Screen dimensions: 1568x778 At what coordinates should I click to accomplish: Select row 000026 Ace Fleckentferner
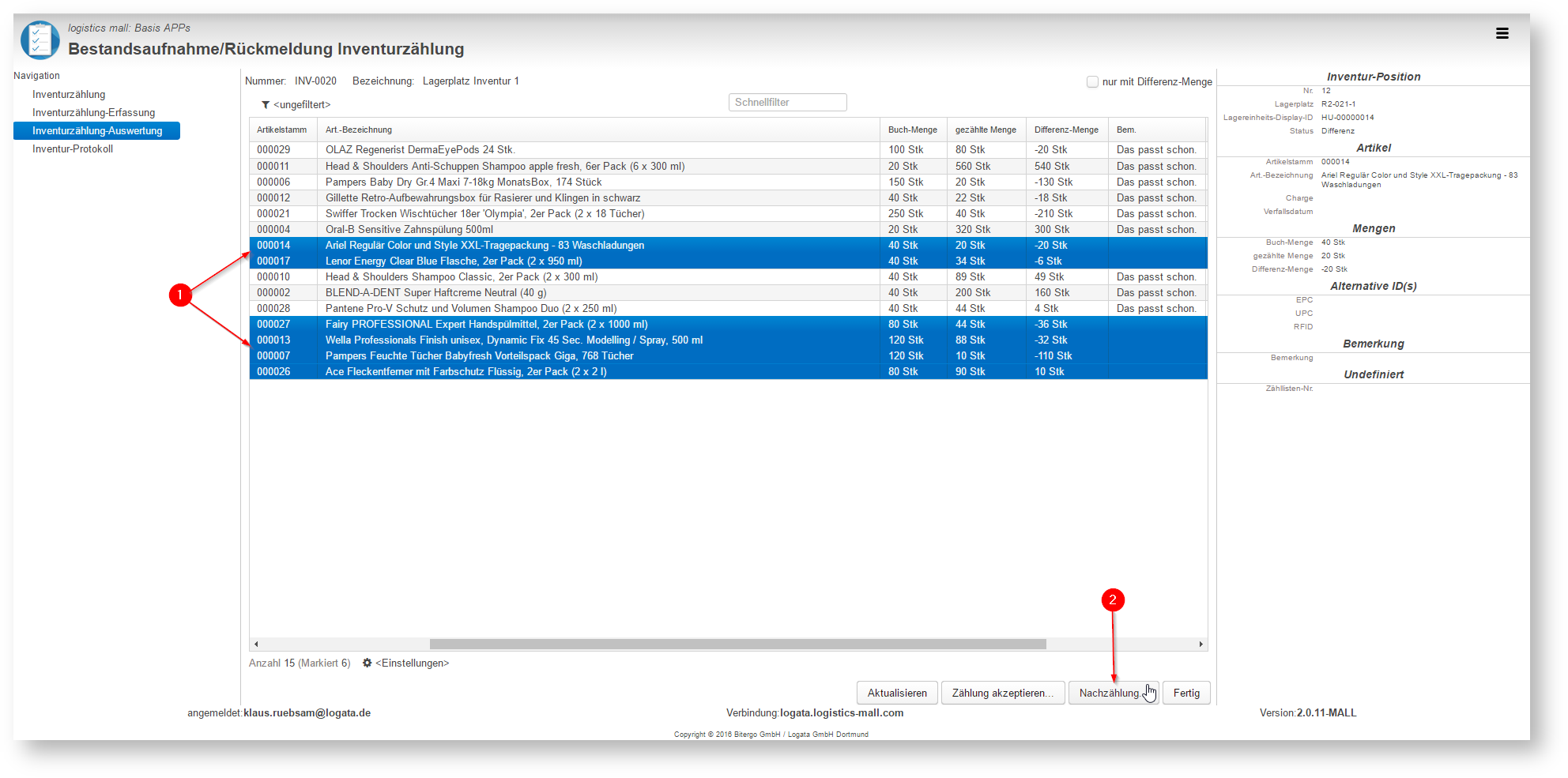pyautogui.click(x=728, y=371)
